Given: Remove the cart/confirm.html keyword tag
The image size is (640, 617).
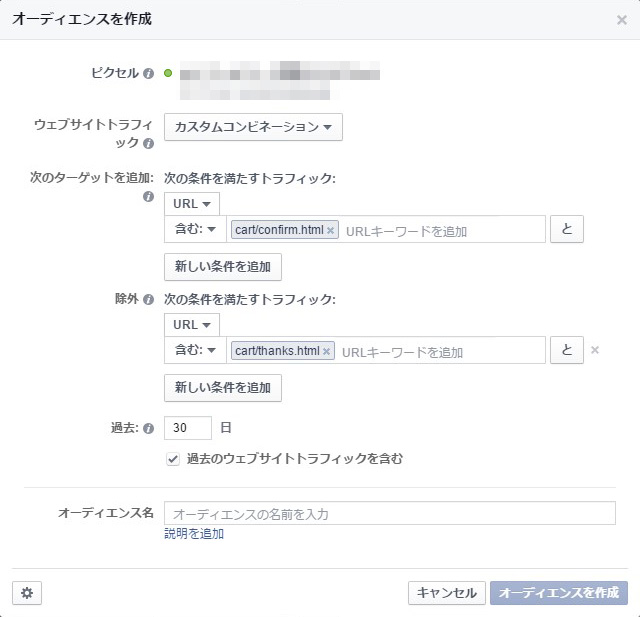Looking at the screenshot, I should tap(331, 230).
